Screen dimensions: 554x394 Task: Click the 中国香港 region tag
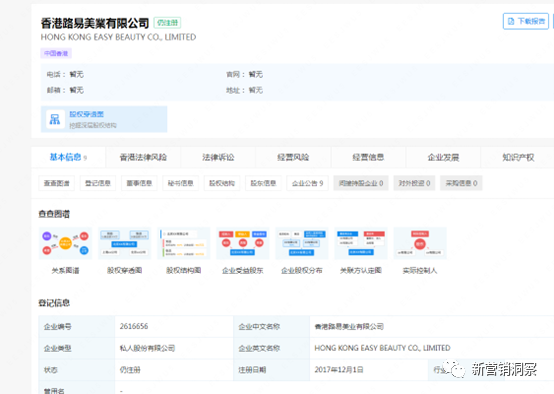tap(56, 53)
